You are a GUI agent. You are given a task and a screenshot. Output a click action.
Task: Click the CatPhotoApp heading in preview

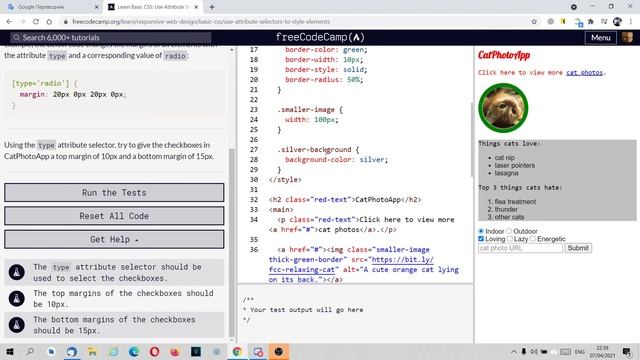coord(504,55)
